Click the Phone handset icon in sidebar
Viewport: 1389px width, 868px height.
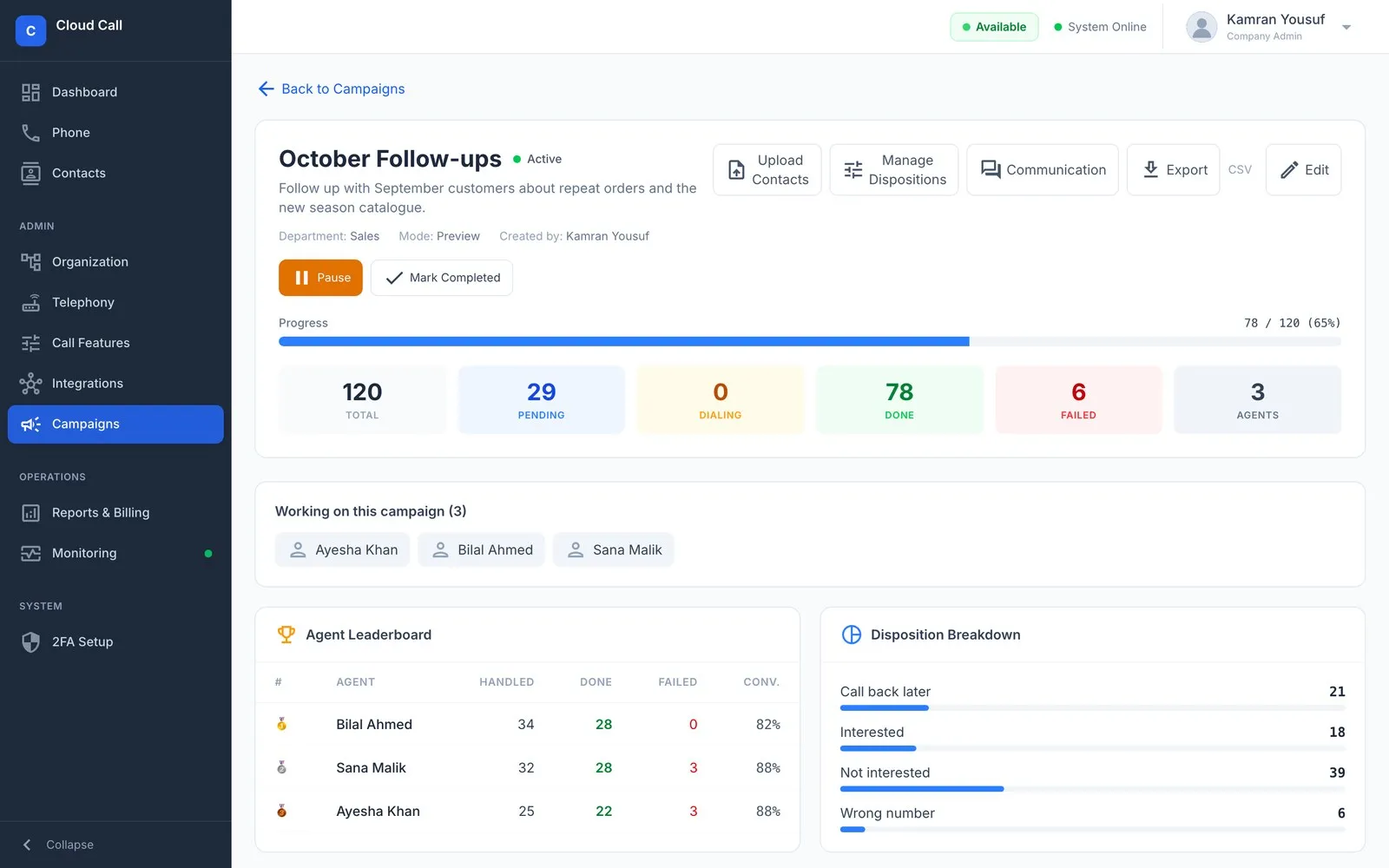30,133
